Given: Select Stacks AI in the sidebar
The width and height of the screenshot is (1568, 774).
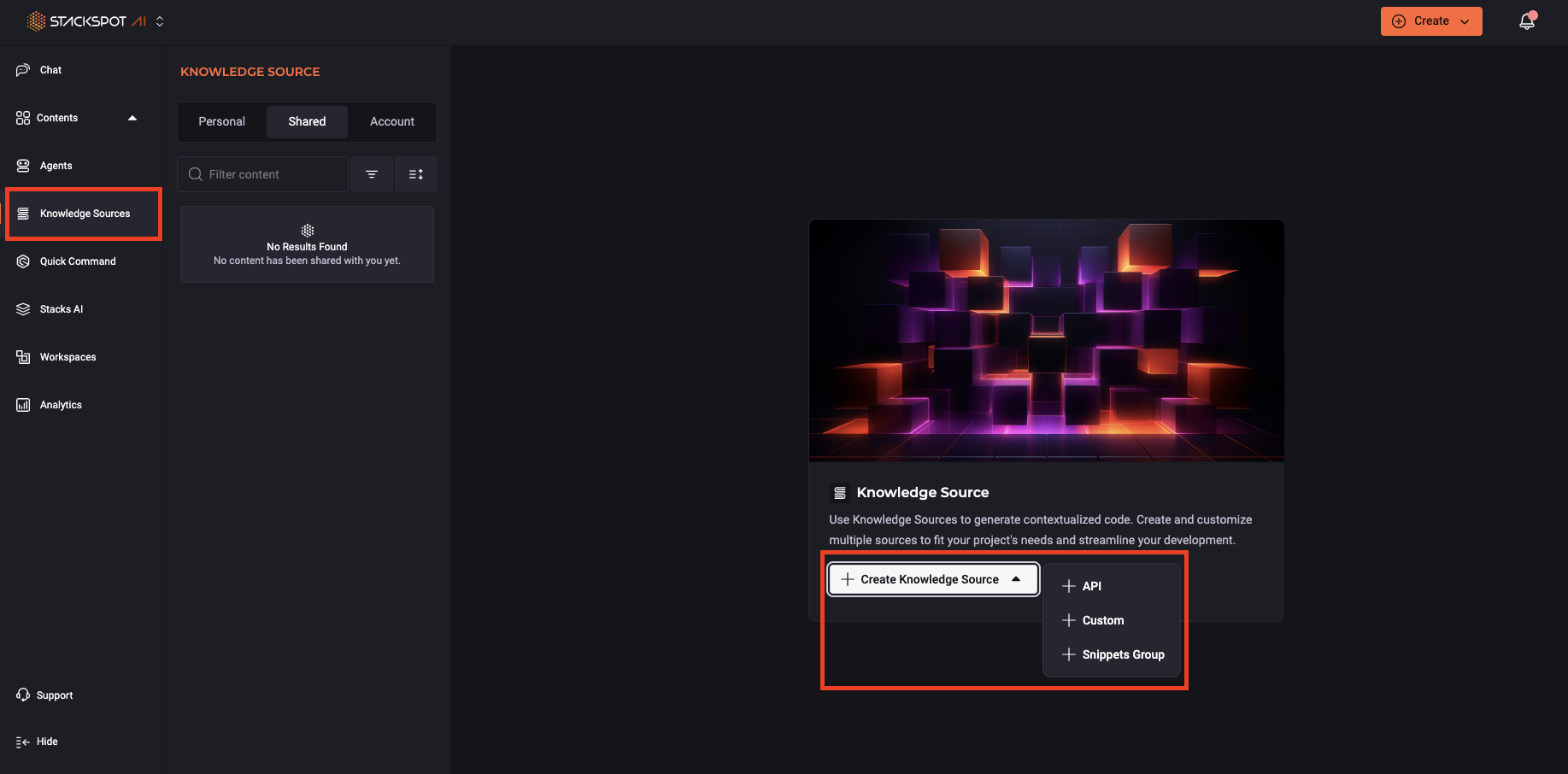Looking at the screenshot, I should click(61, 308).
